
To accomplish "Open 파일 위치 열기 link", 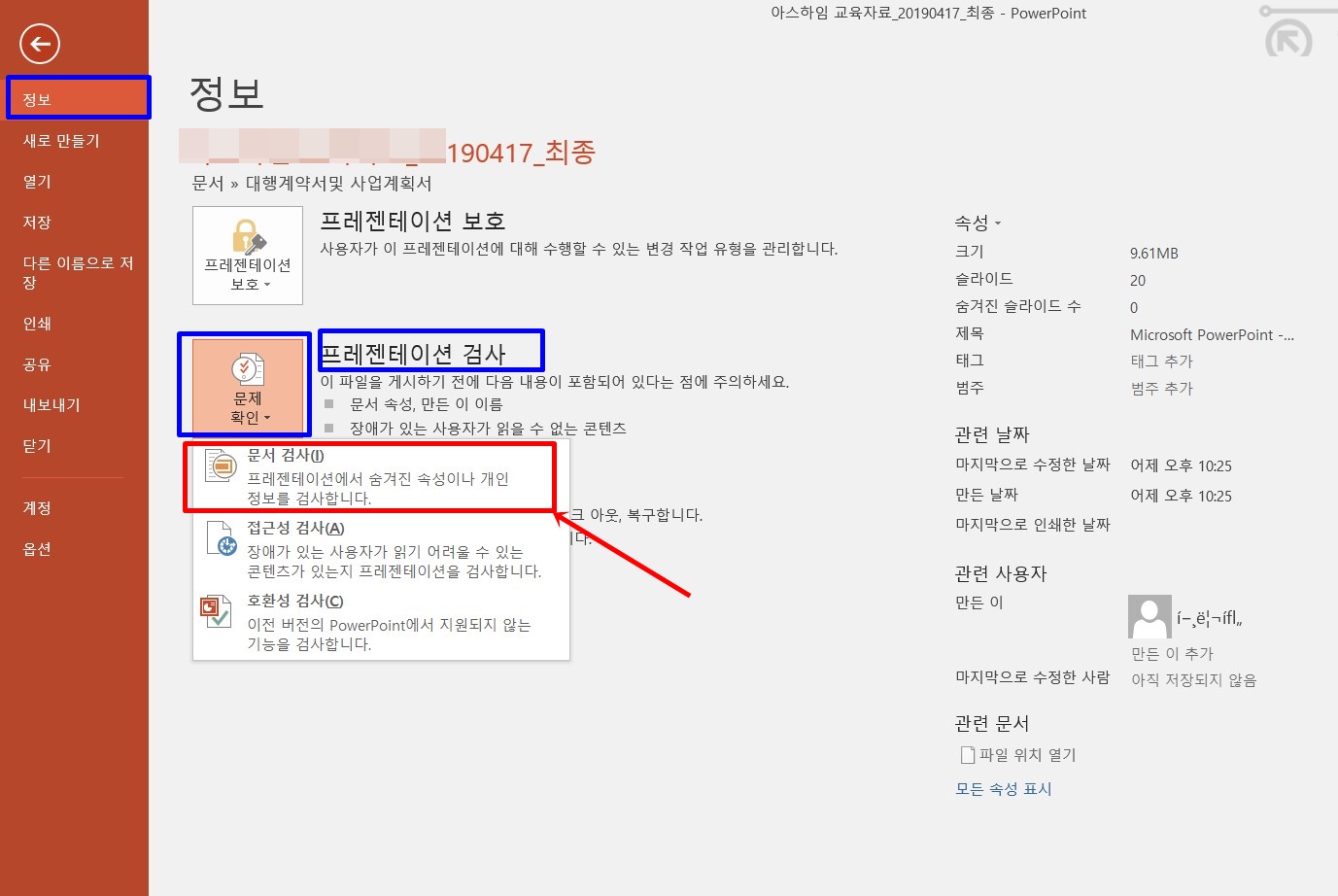I will click(1017, 754).
